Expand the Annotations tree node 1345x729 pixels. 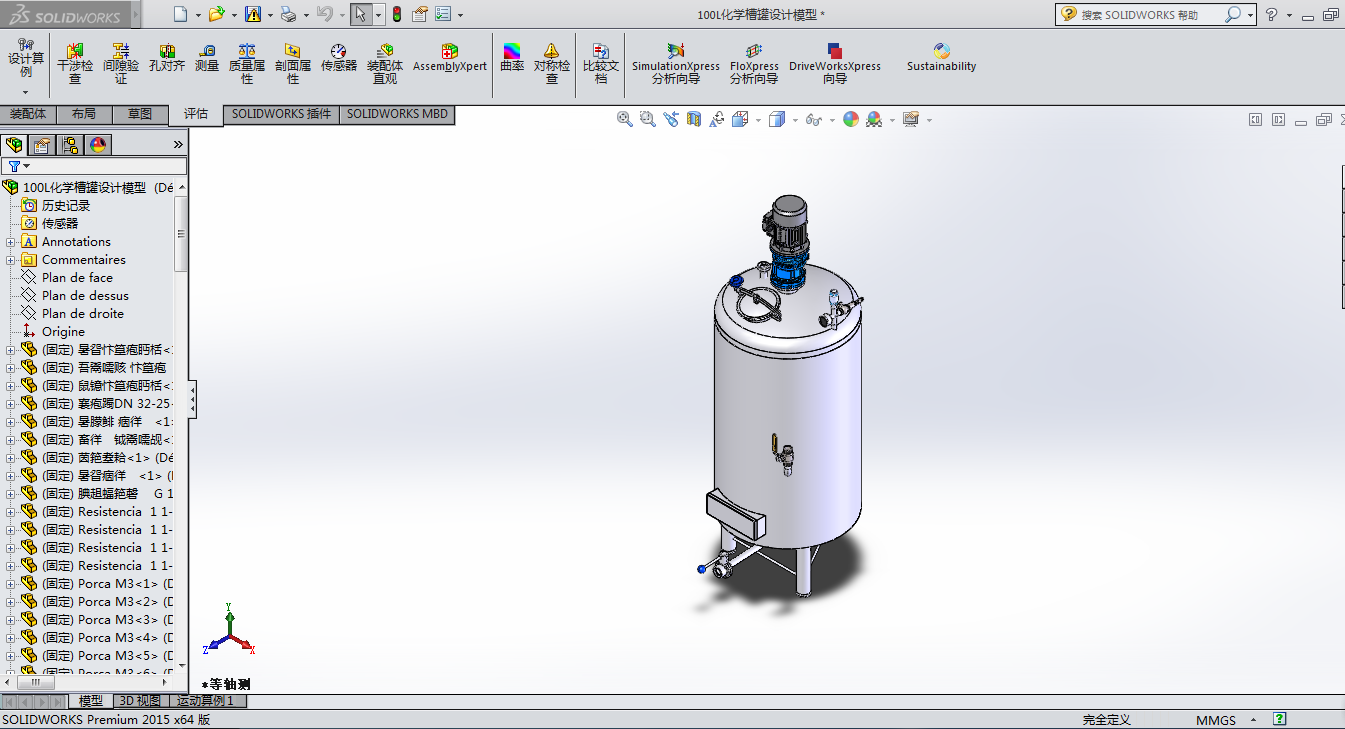pos(11,242)
